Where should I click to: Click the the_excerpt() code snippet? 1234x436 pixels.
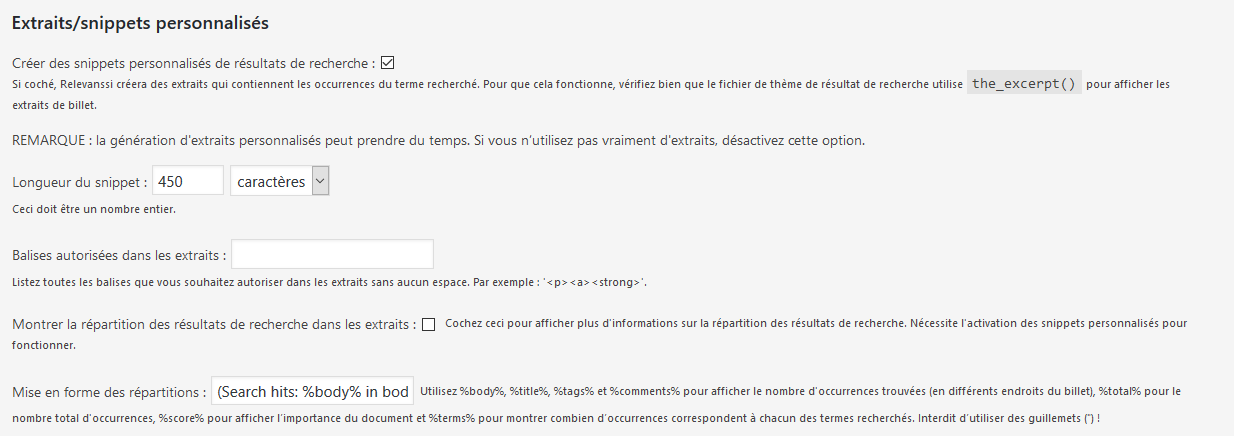point(1024,84)
